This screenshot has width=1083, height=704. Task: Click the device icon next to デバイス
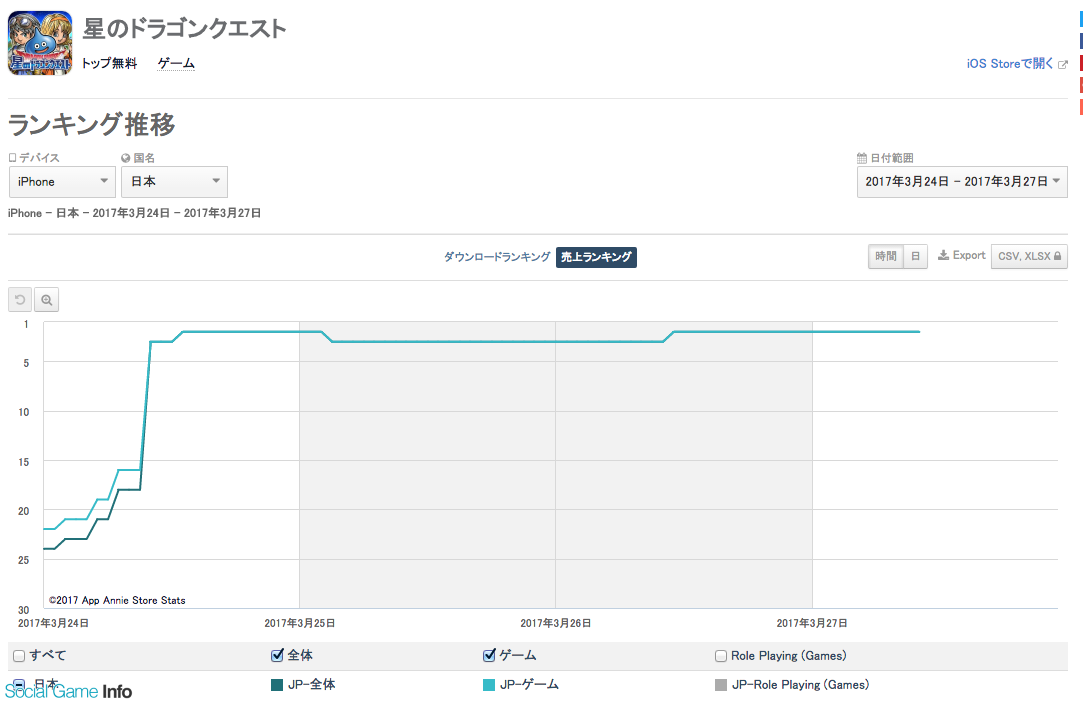[12, 158]
